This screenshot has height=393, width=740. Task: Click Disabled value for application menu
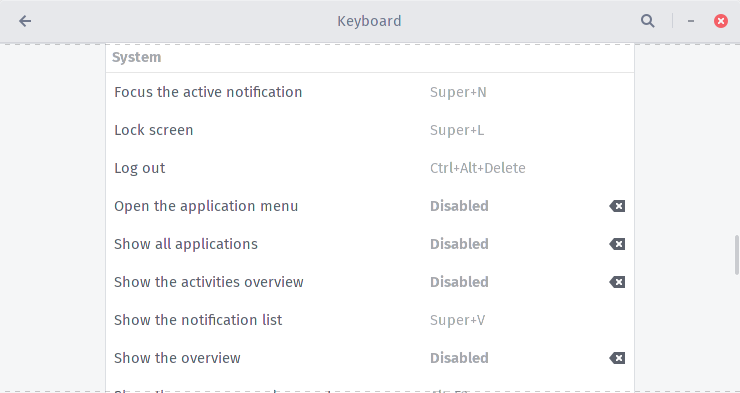[459, 206]
